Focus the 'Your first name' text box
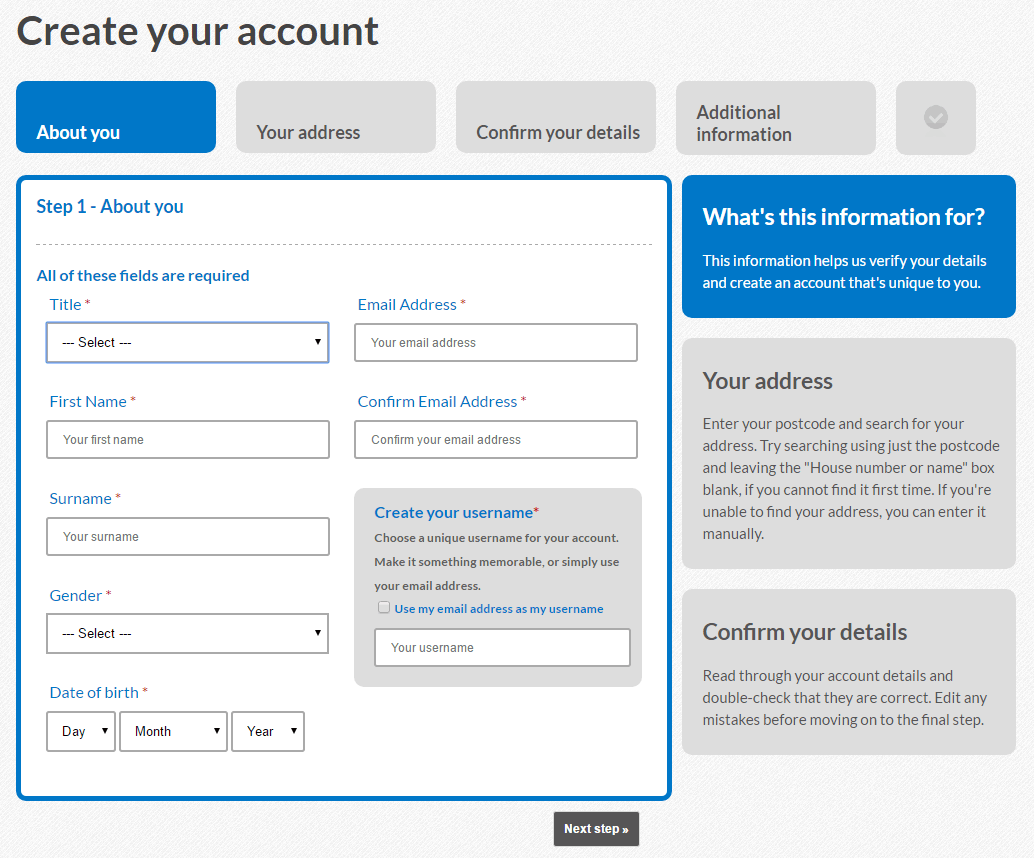This screenshot has width=1034, height=858. click(x=187, y=439)
